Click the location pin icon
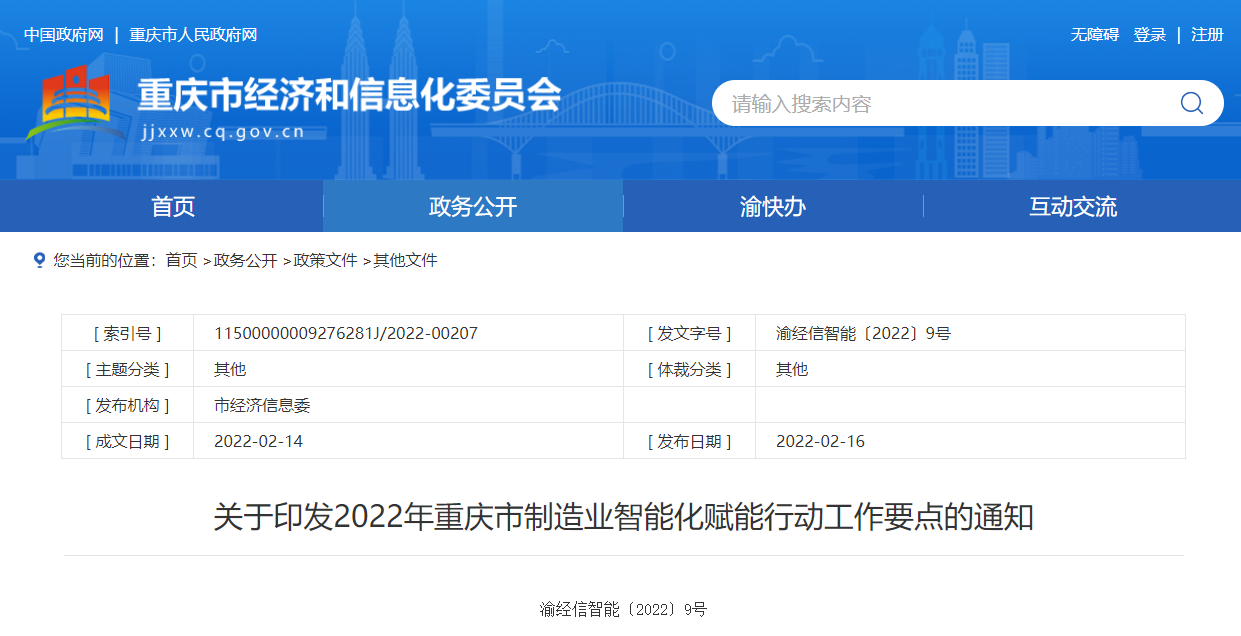 coord(39,260)
